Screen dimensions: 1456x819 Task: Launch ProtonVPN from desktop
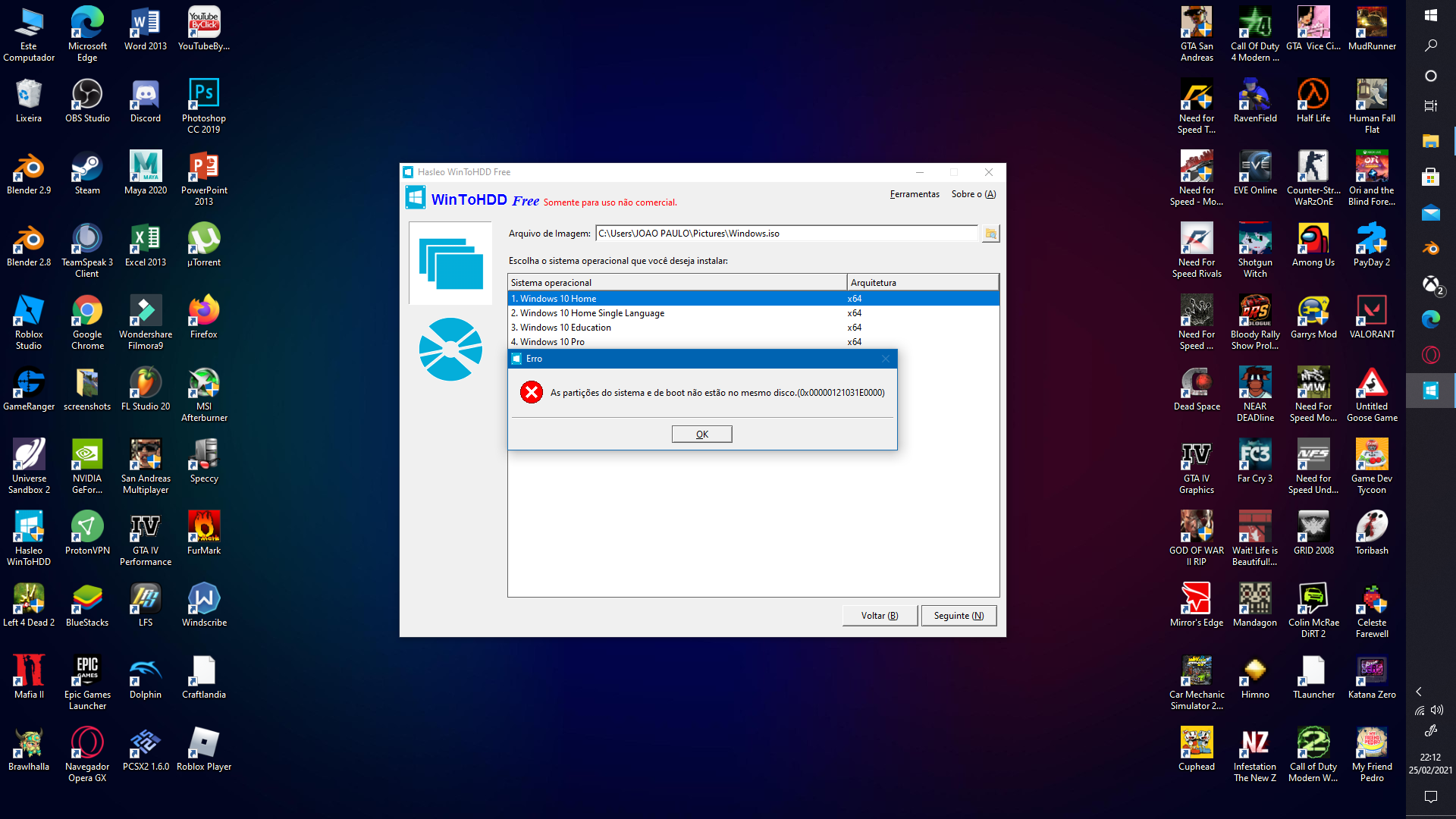coord(87,534)
